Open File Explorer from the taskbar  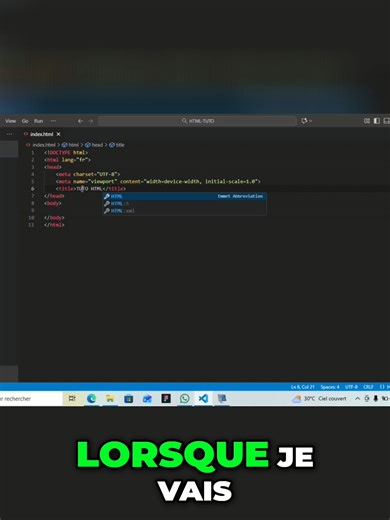point(110,398)
